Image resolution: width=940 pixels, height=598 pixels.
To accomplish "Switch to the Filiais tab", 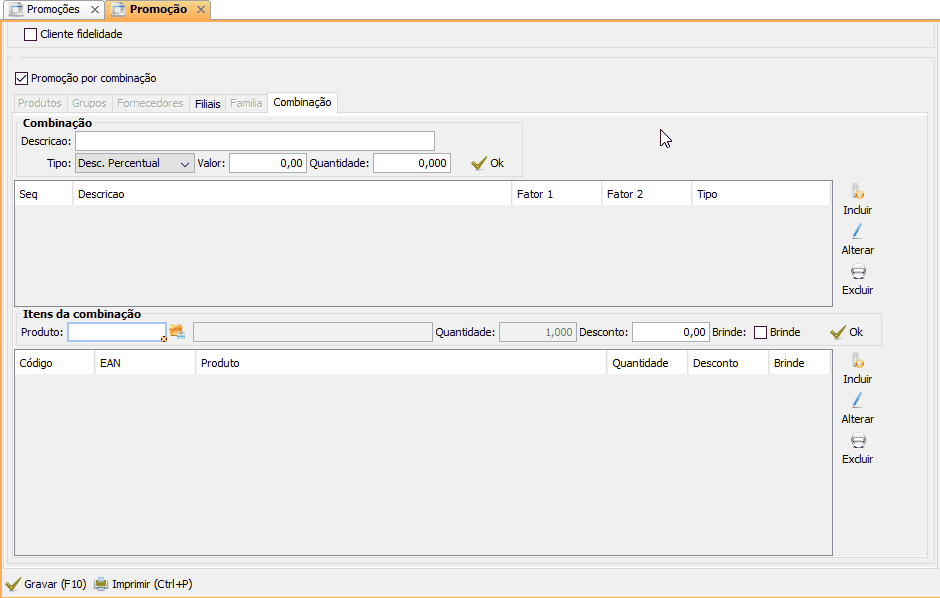I will (x=208, y=103).
